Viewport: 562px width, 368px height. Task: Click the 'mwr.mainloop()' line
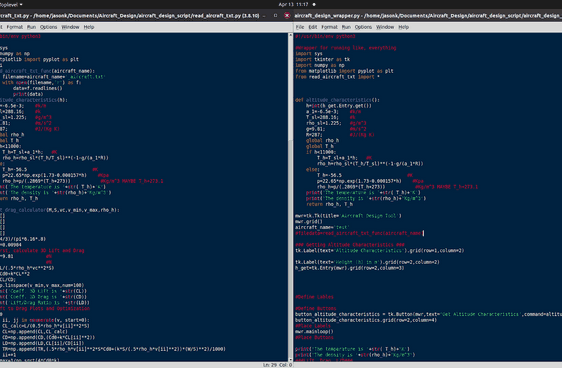314,331
